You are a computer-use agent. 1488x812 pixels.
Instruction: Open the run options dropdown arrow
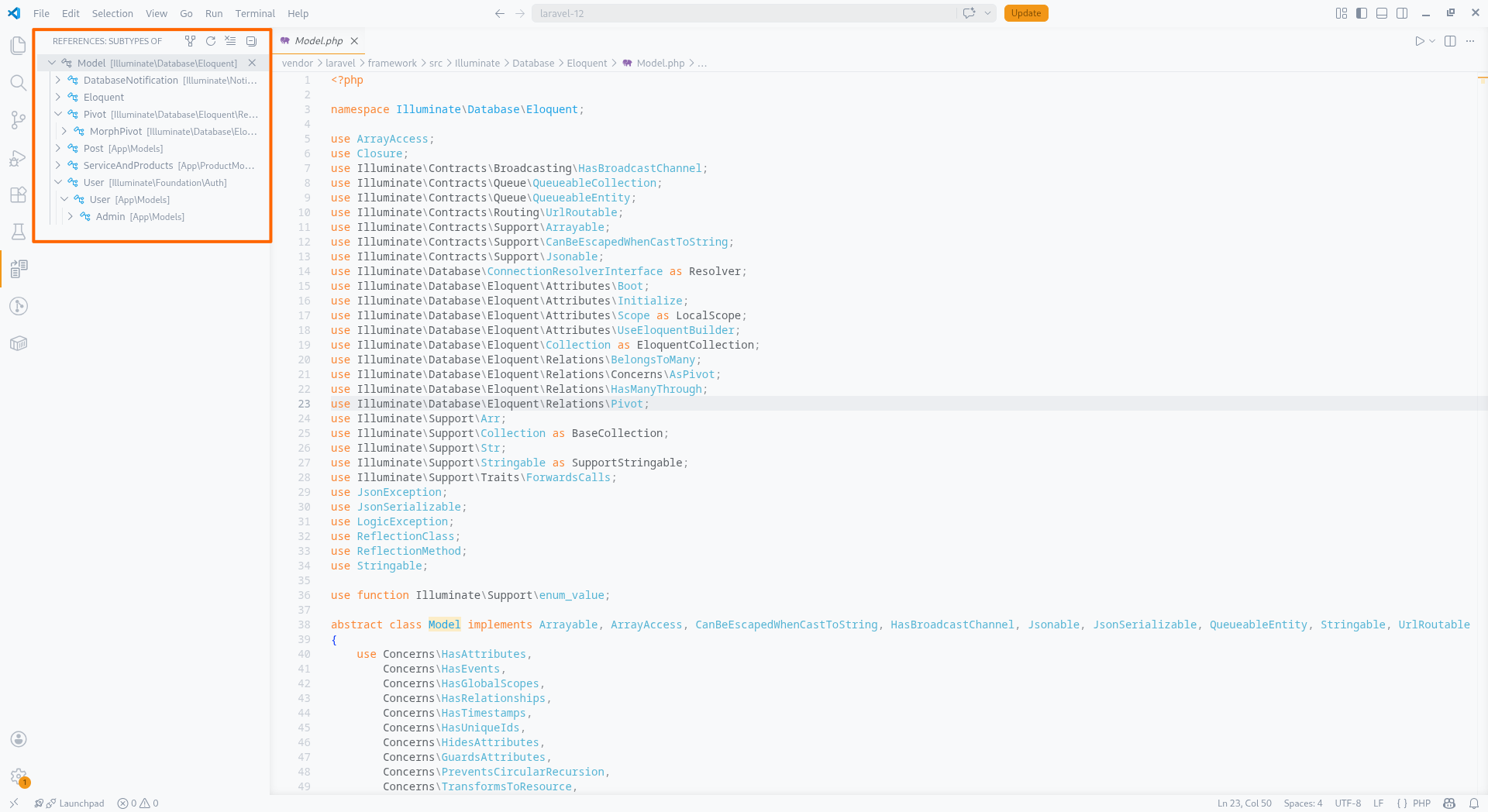click(1432, 41)
